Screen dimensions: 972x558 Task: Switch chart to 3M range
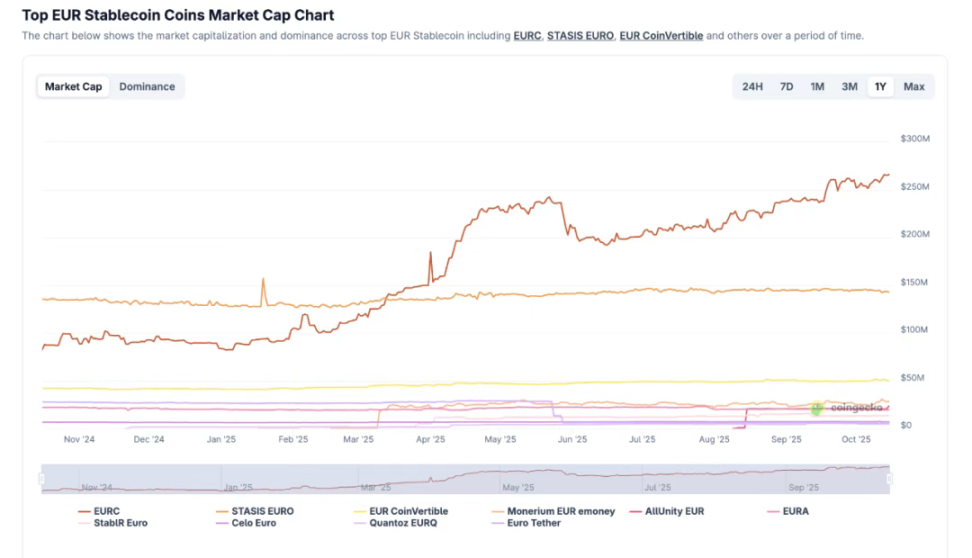[849, 87]
